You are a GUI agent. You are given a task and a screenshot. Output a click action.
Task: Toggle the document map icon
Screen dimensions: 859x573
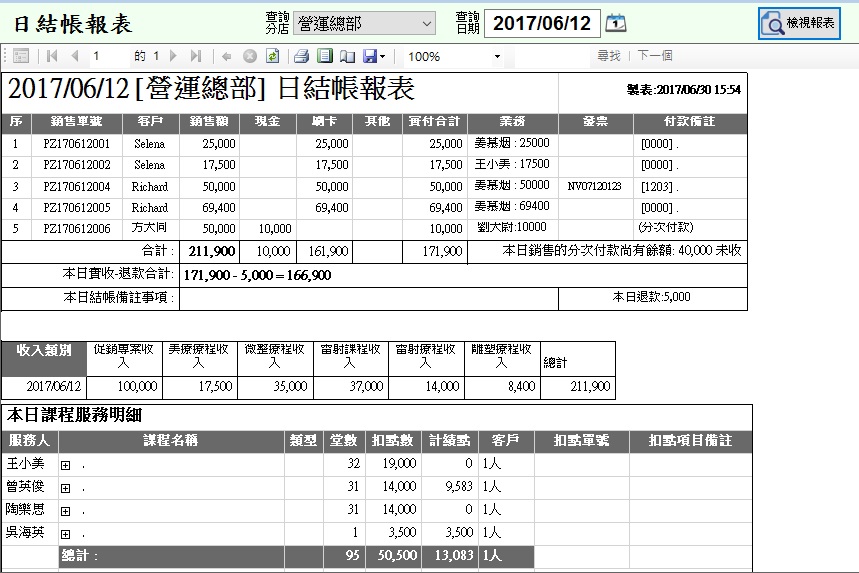[21, 56]
